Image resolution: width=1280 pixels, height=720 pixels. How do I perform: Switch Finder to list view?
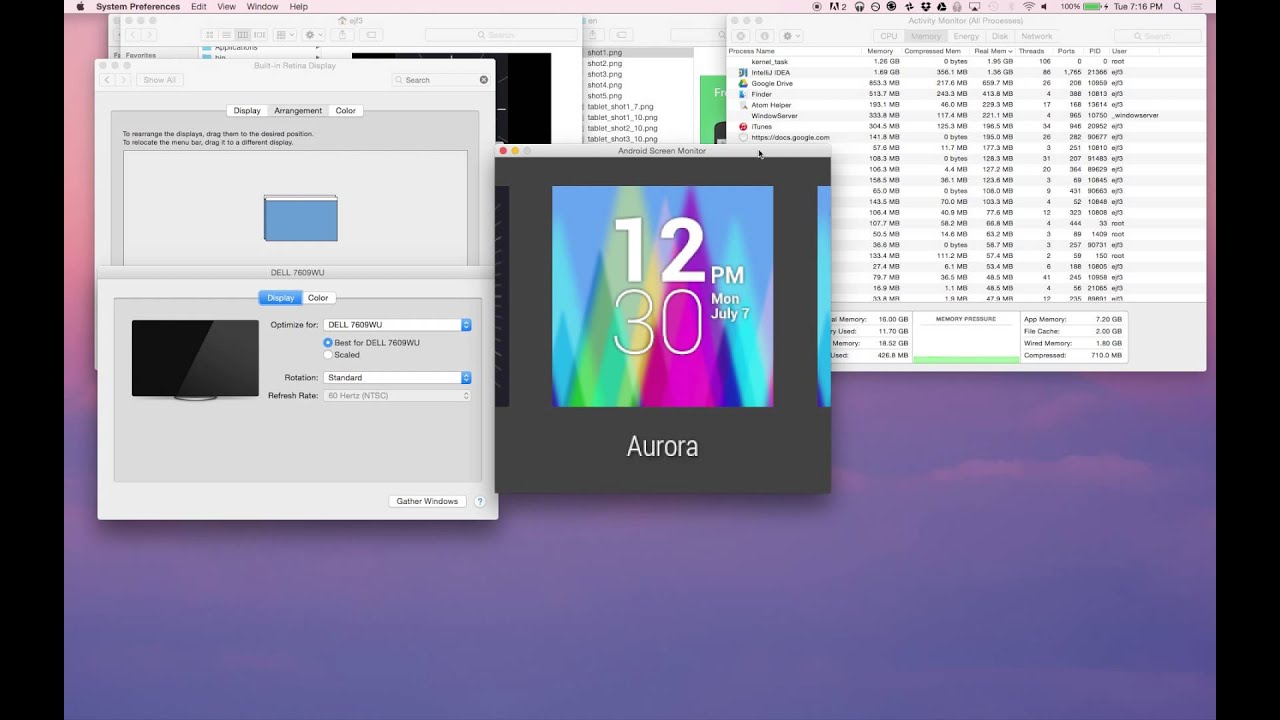pyautogui.click(x=227, y=35)
